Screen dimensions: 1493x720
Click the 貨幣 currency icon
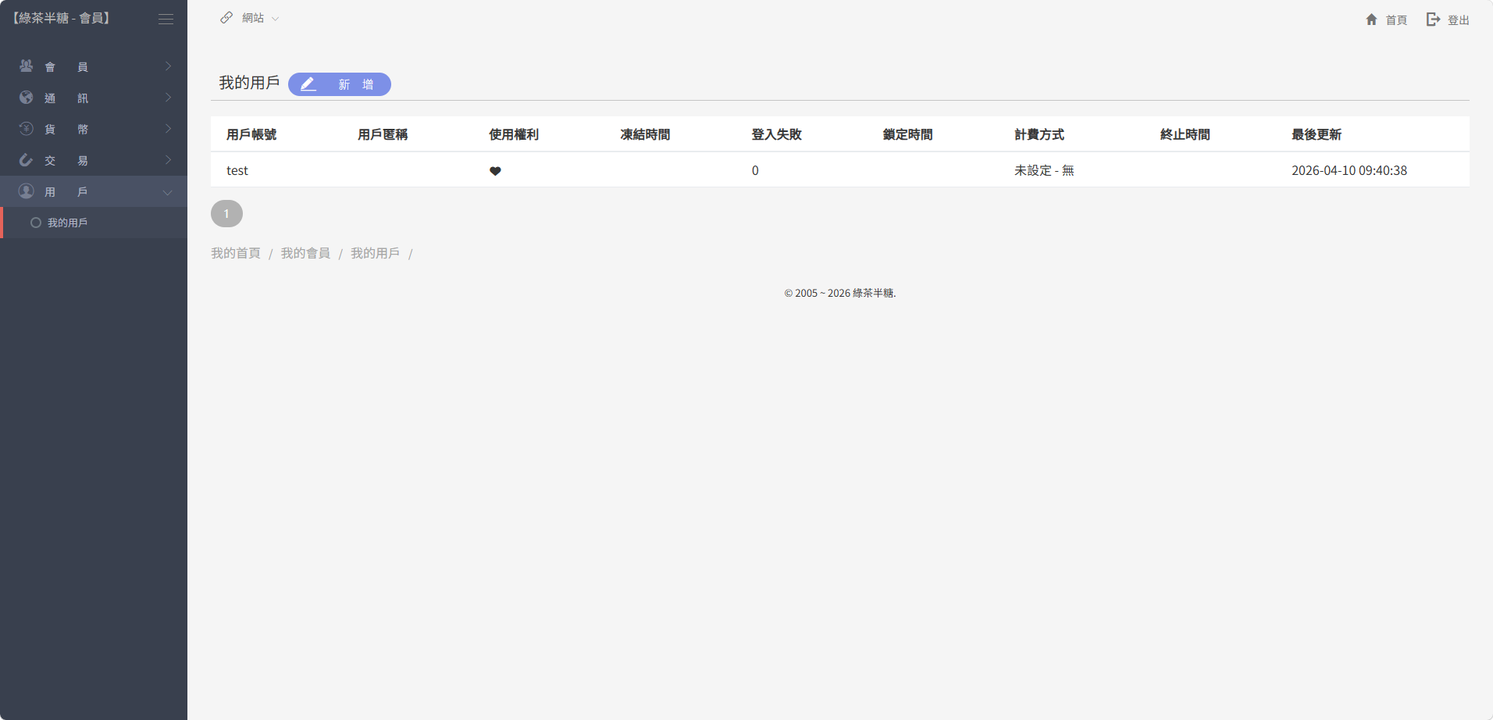point(26,129)
